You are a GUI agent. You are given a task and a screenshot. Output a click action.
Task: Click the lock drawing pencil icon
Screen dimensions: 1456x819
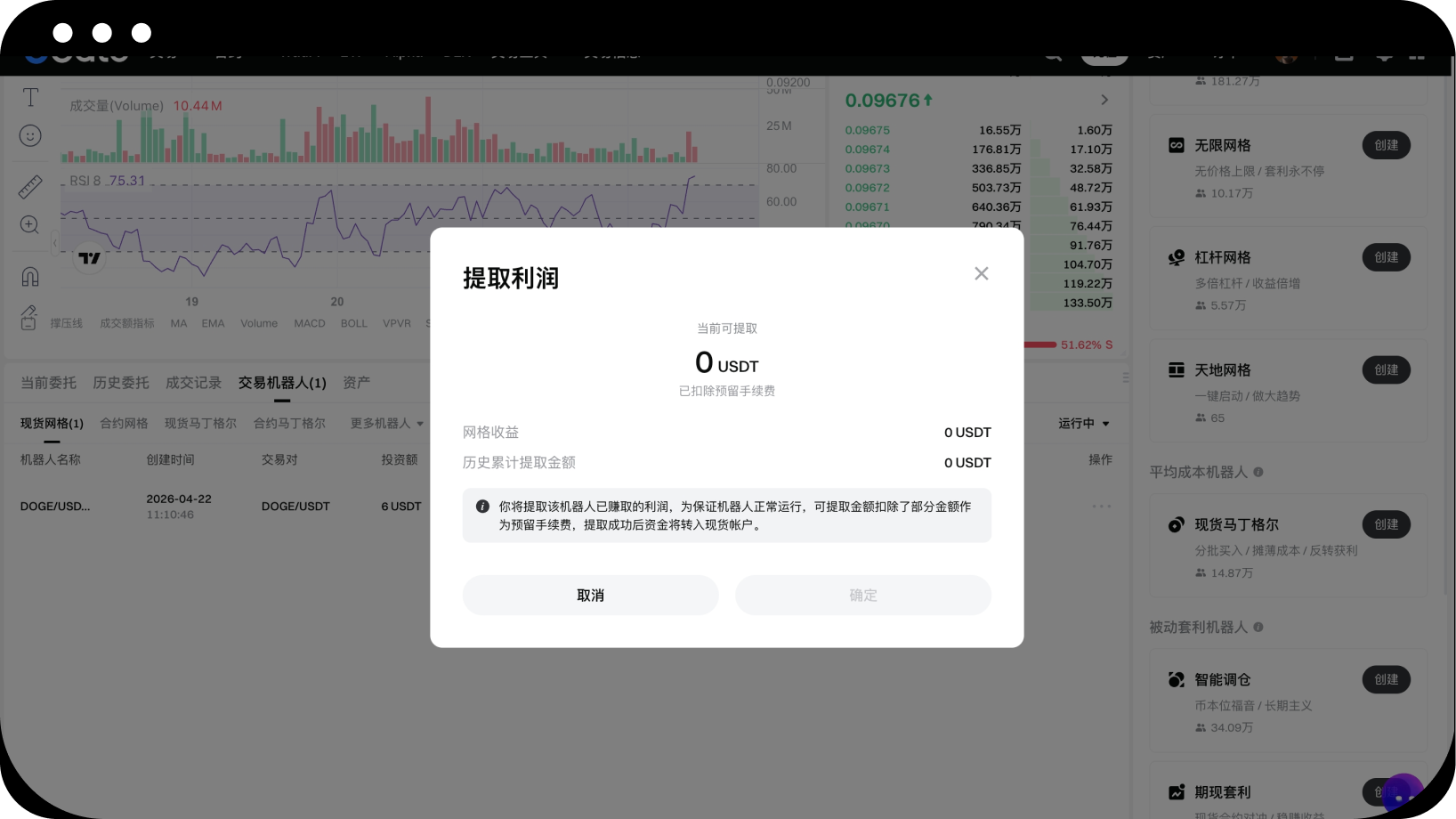(x=28, y=317)
